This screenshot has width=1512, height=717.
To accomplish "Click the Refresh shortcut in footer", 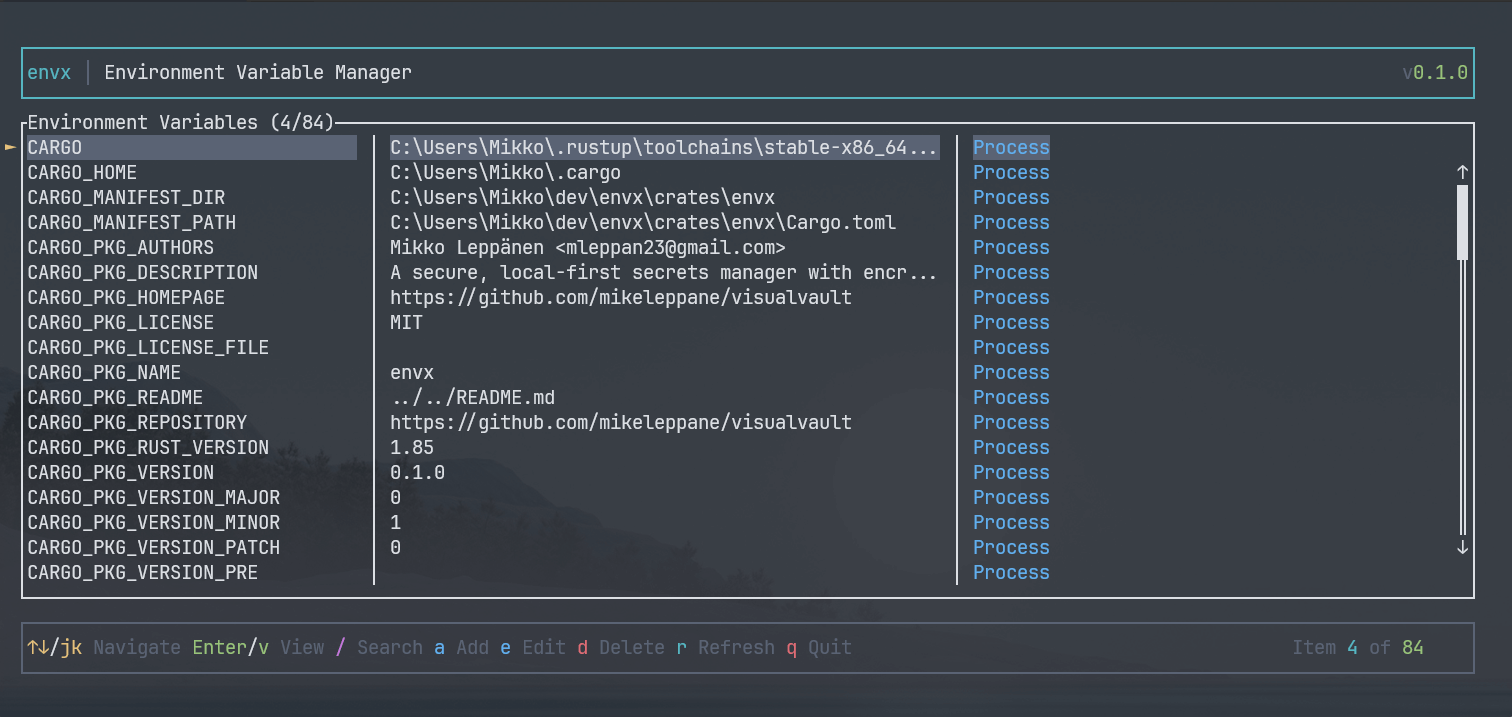I will click(725, 648).
